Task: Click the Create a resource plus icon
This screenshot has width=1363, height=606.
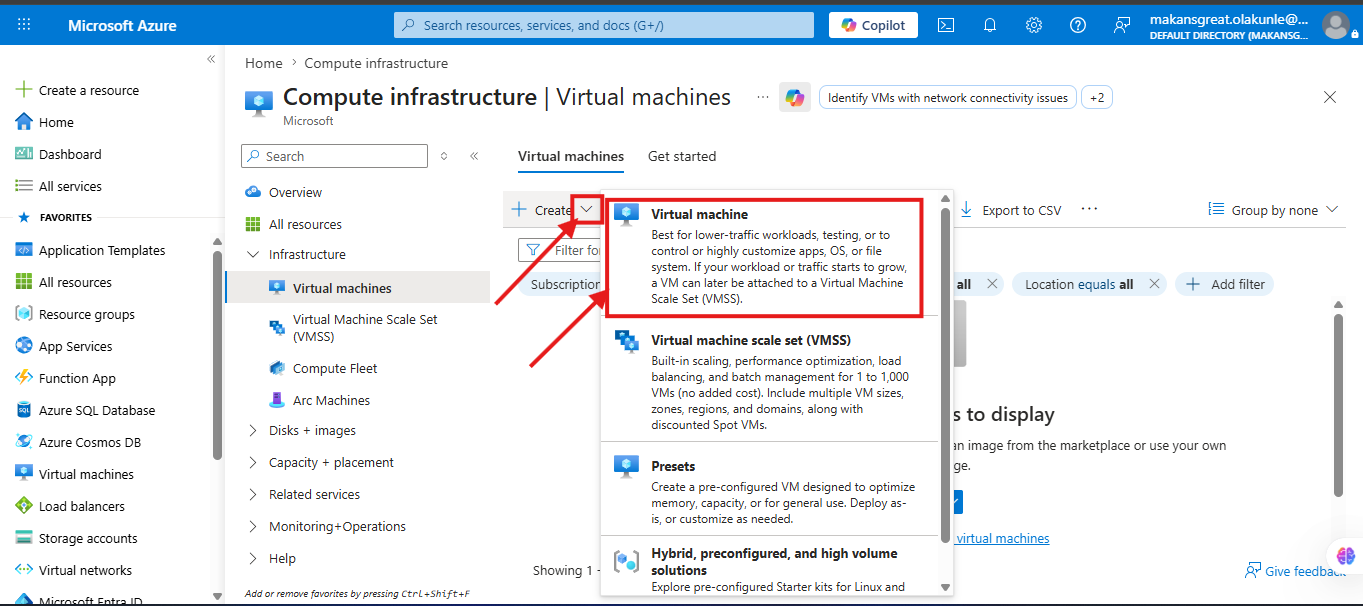Action: (24, 90)
